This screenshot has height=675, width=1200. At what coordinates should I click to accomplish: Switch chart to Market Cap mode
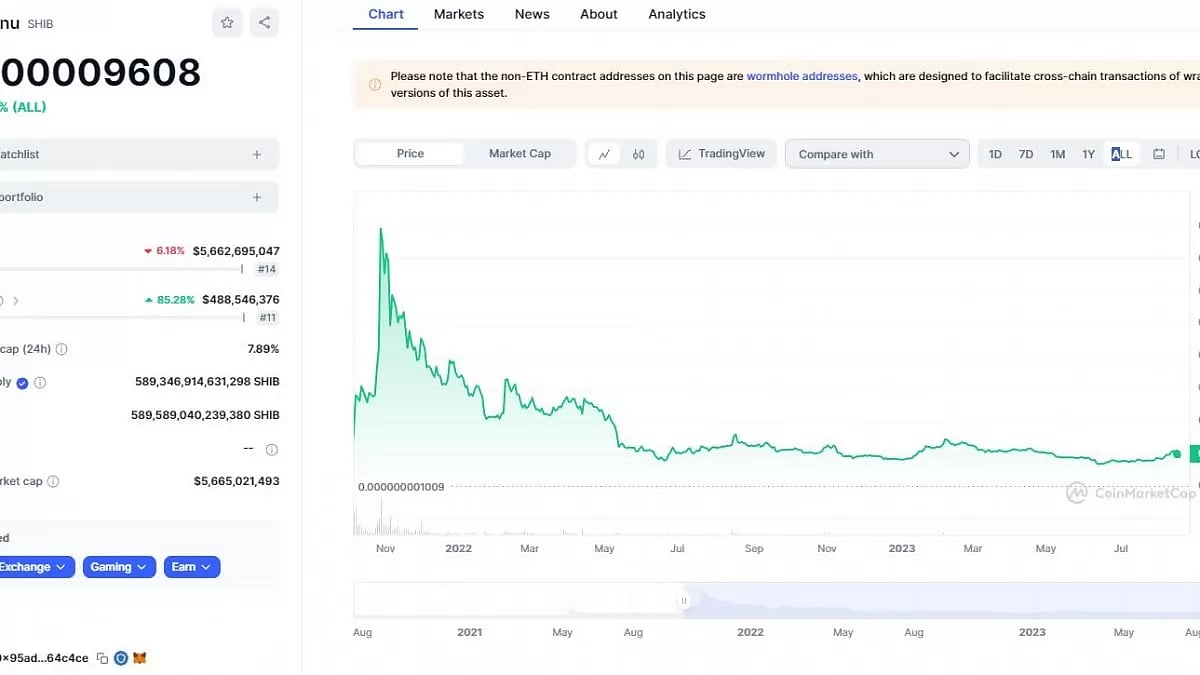(520, 153)
